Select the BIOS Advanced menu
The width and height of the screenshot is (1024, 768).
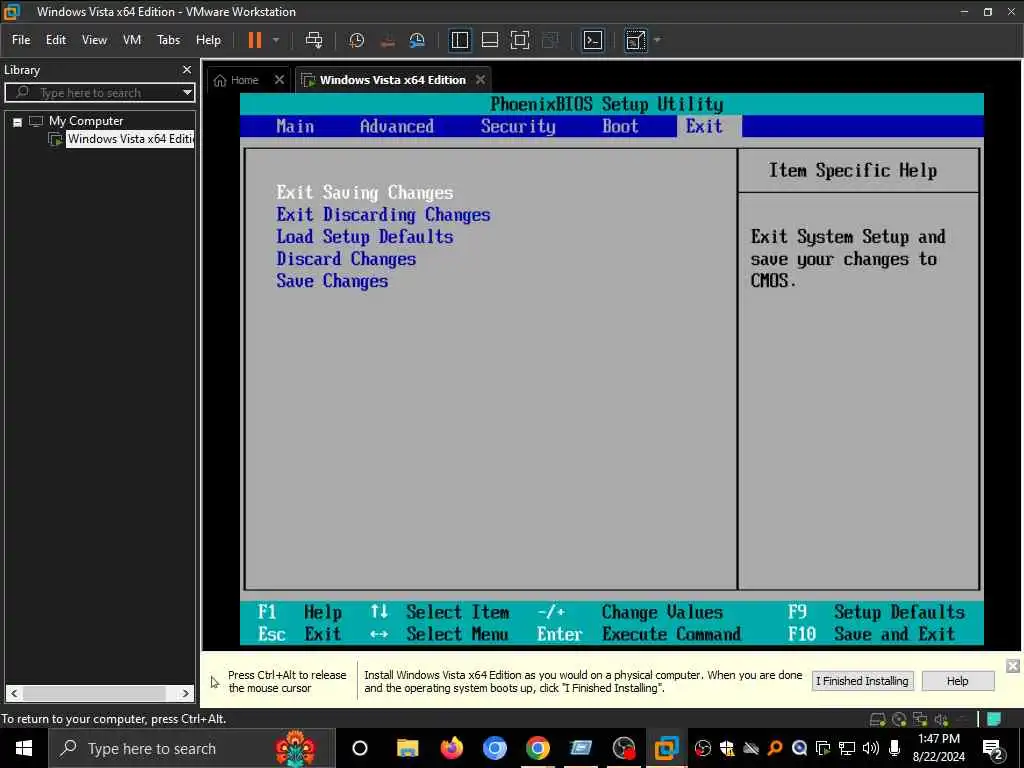coord(396,126)
